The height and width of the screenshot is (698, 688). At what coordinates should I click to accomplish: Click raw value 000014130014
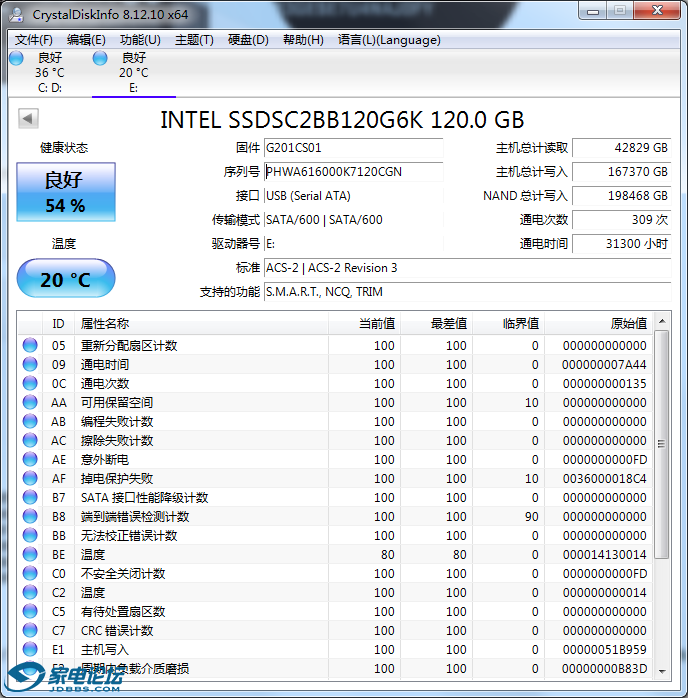(x=604, y=554)
